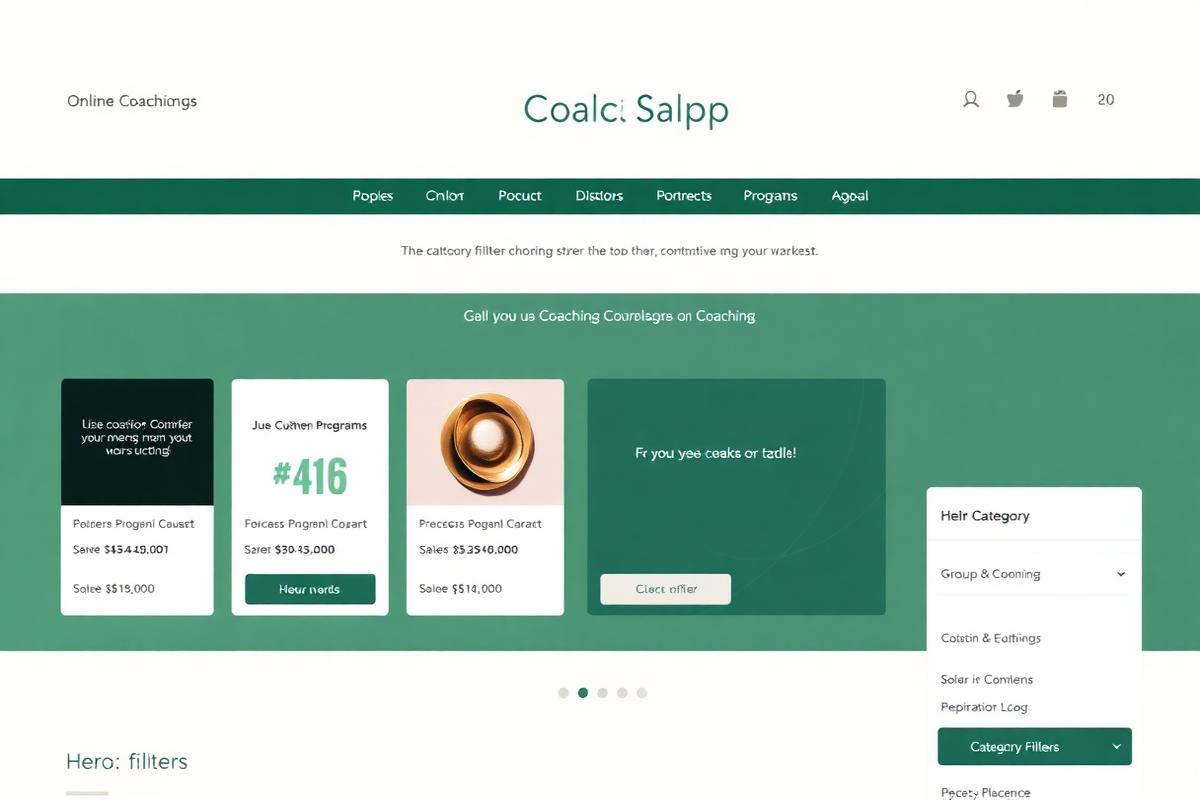This screenshot has height=800, width=1200.
Task: Open the Portrects menu item
Action: (x=684, y=196)
